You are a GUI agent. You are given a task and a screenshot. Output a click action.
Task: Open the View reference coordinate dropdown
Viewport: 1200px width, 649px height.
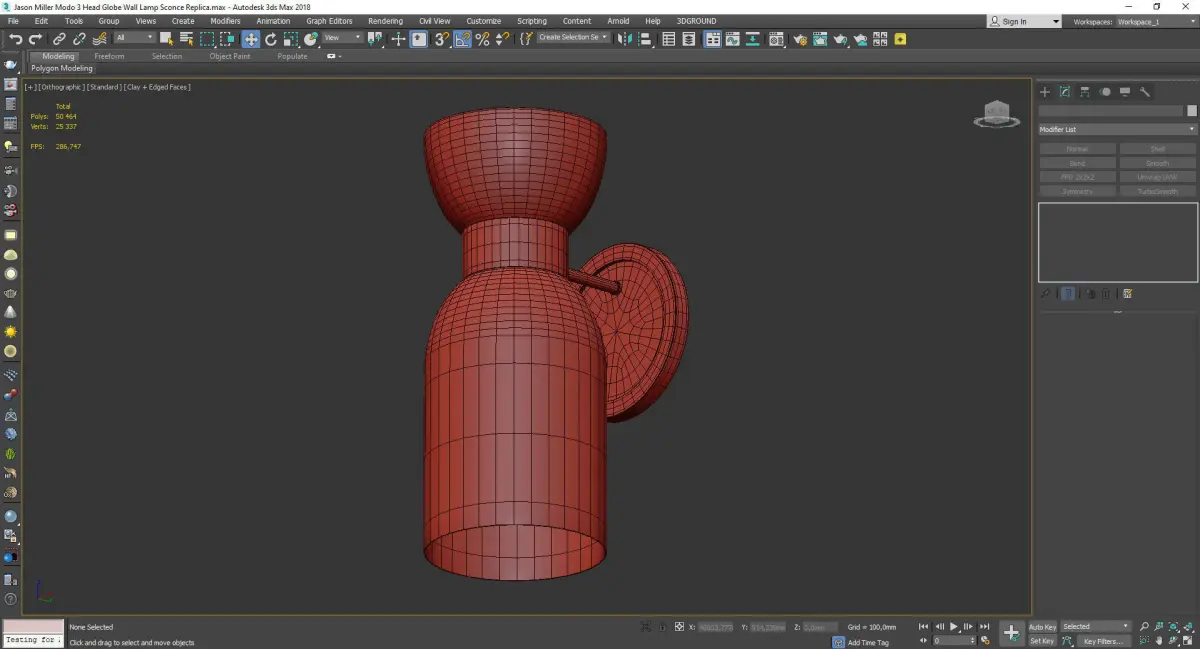(342, 38)
